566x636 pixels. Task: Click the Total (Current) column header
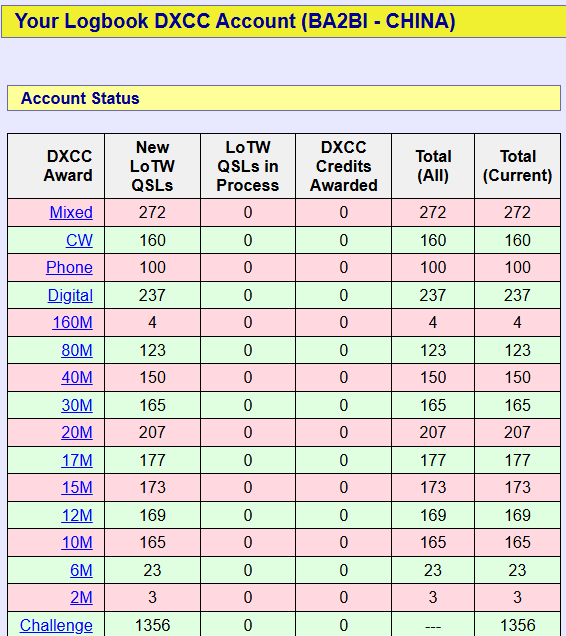tap(517, 166)
